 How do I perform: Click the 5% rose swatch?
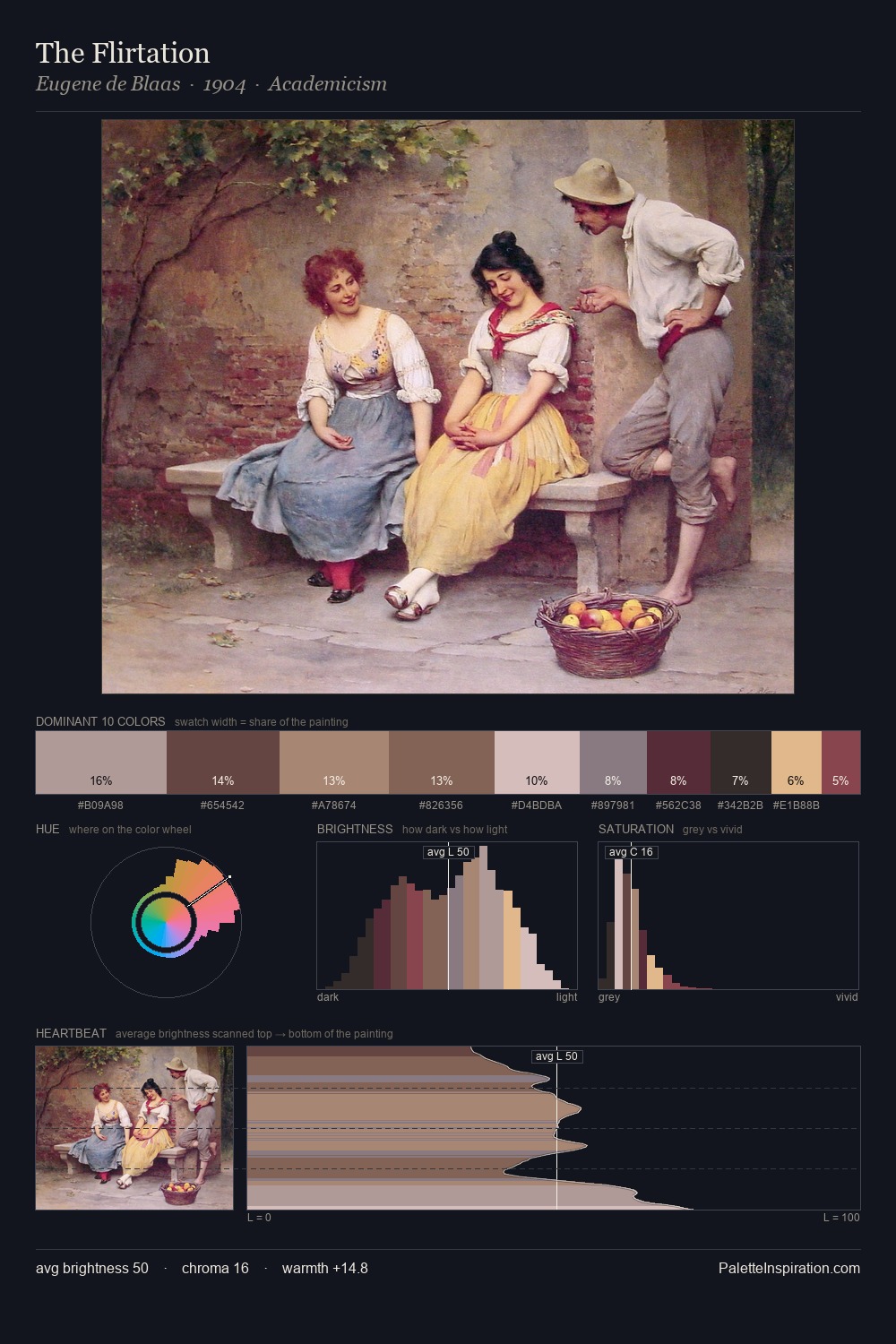pyautogui.click(x=840, y=762)
